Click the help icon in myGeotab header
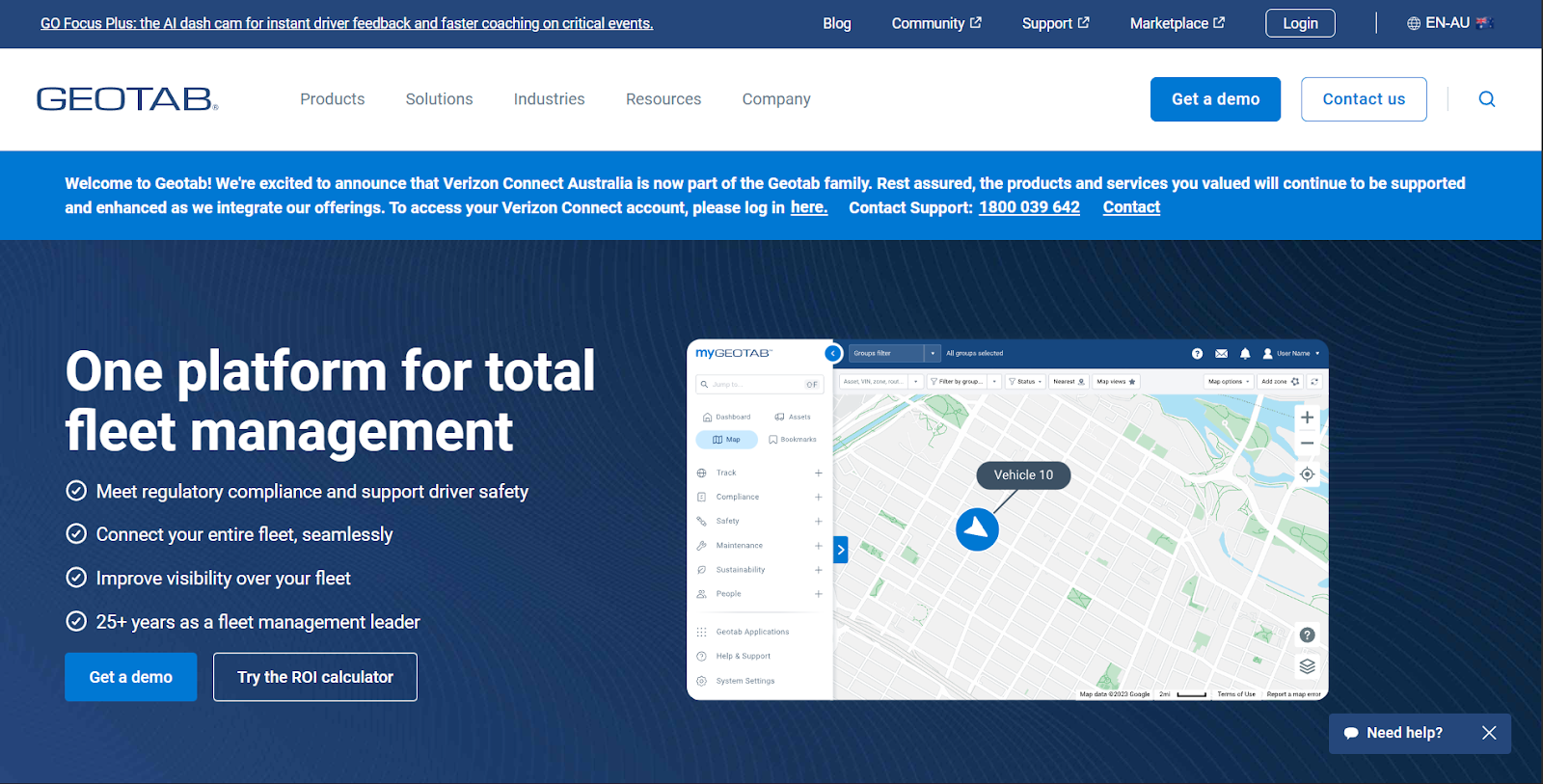Viewport: 1543px width, 784px height. point(1197,354)
